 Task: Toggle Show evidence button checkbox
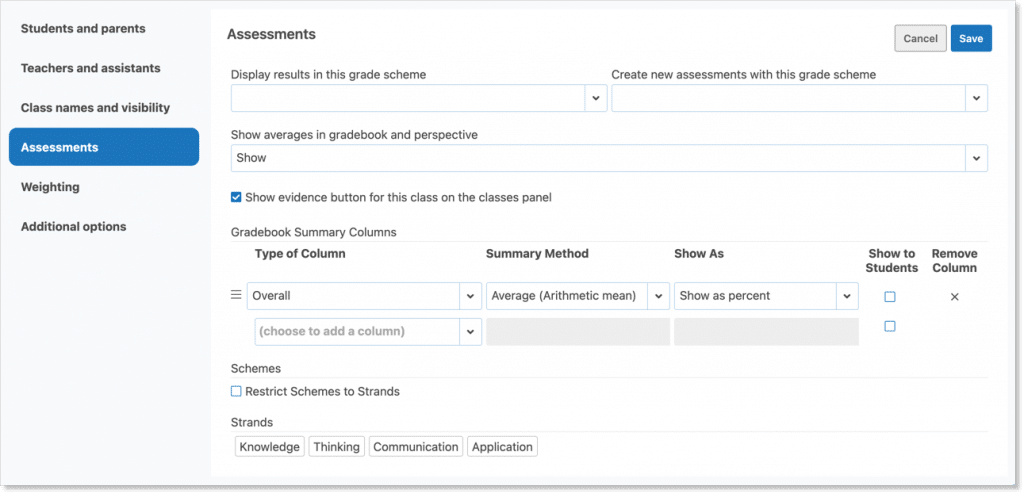click(237, 197)
